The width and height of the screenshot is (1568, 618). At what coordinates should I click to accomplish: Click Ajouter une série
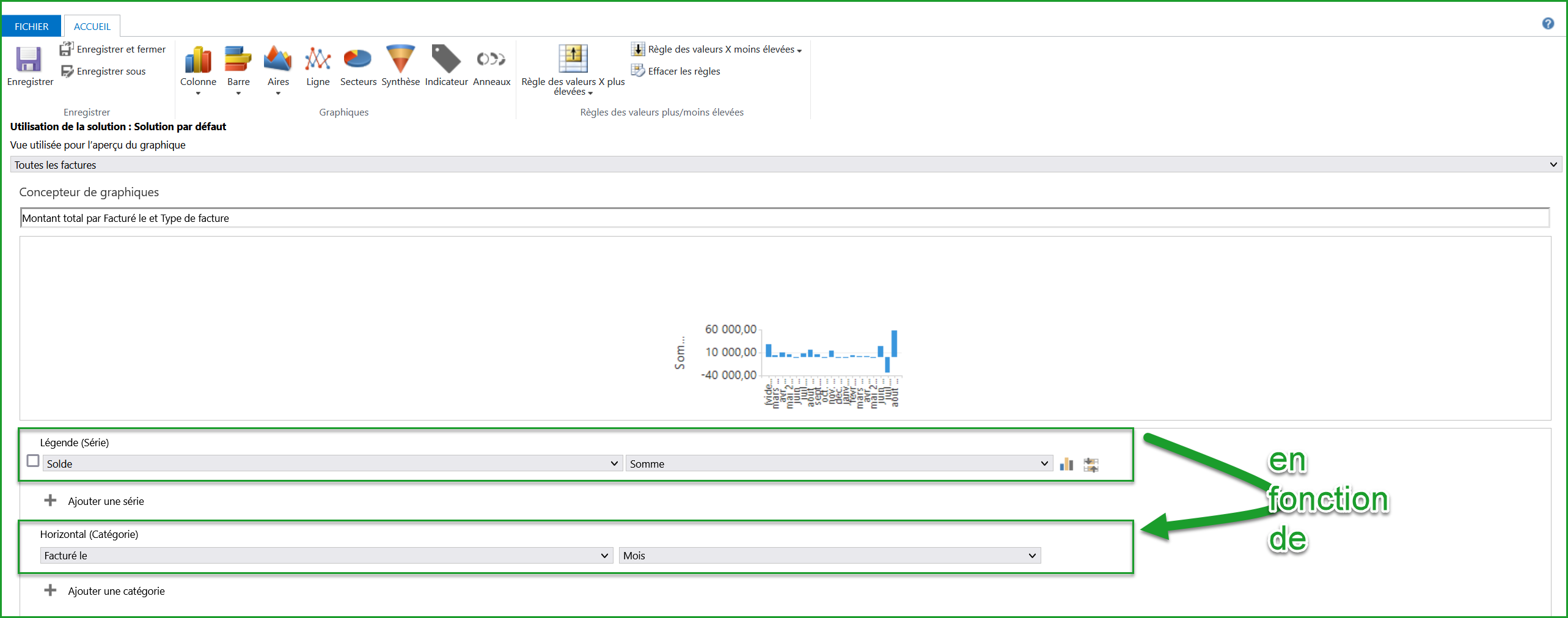(106, 501)
